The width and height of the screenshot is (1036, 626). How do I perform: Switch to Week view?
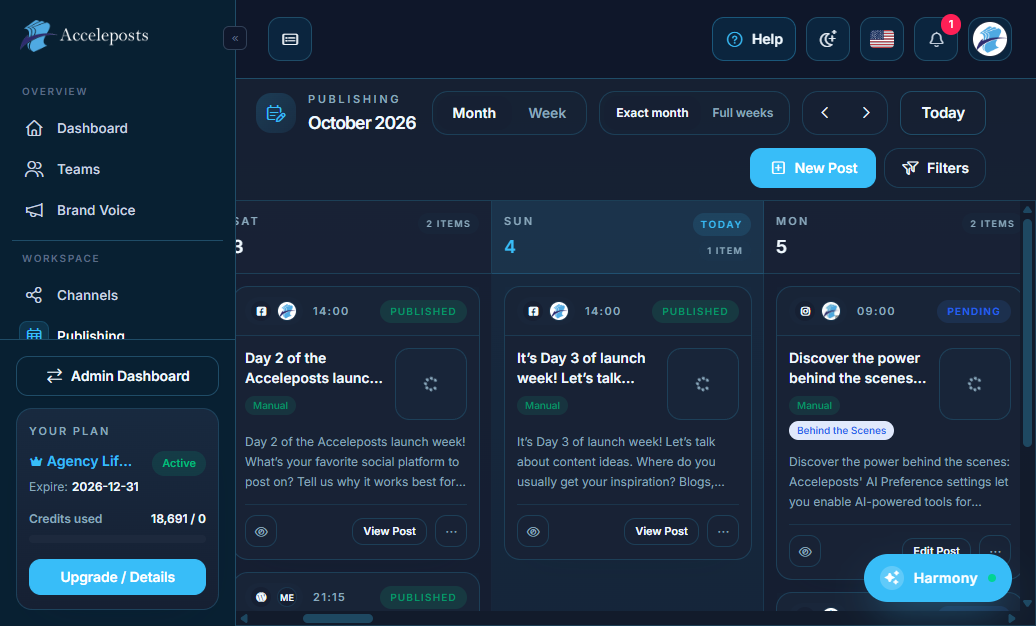click(x=547, y=113)
